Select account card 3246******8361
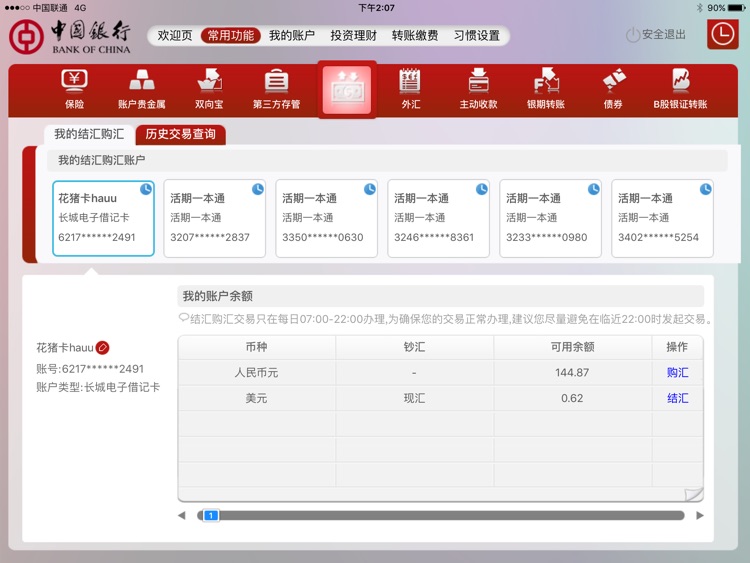The width and height of the screenshot is (750, 563). click(438, 218)
